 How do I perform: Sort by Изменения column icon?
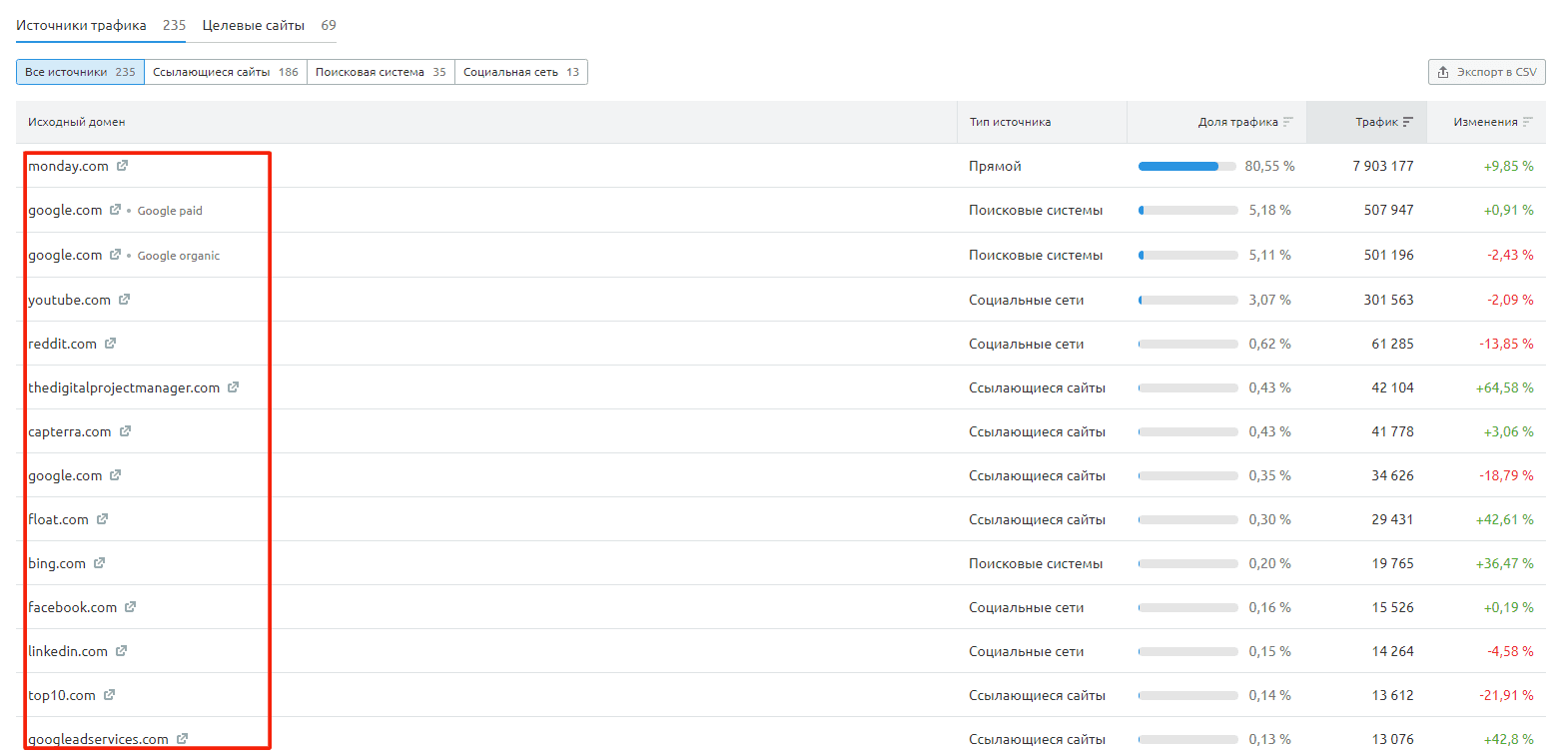[x=1528, y=122]
